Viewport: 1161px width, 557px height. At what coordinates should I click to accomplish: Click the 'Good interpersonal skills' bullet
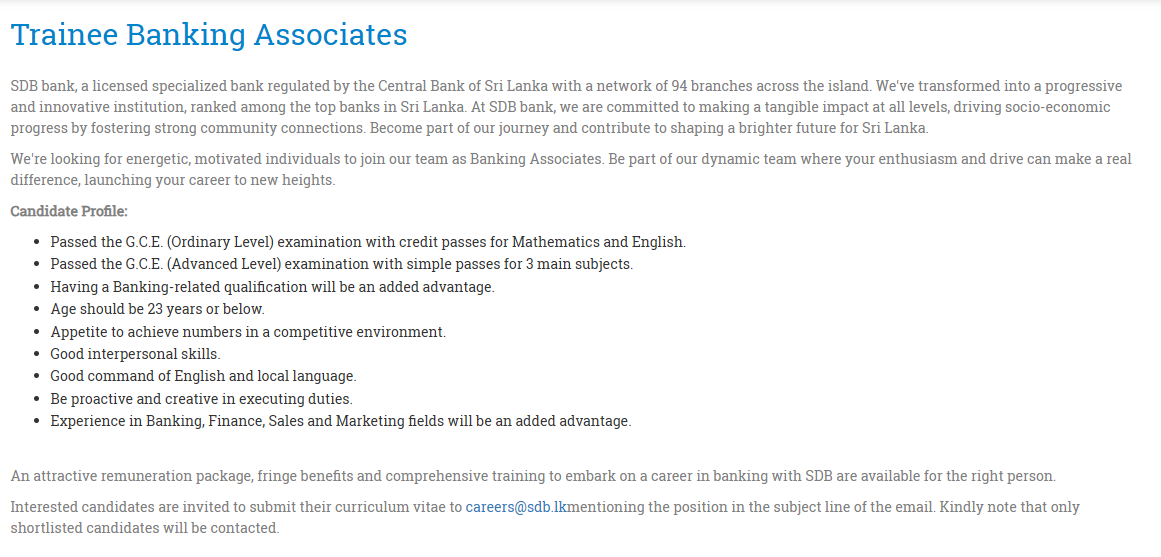click(135, 354)
